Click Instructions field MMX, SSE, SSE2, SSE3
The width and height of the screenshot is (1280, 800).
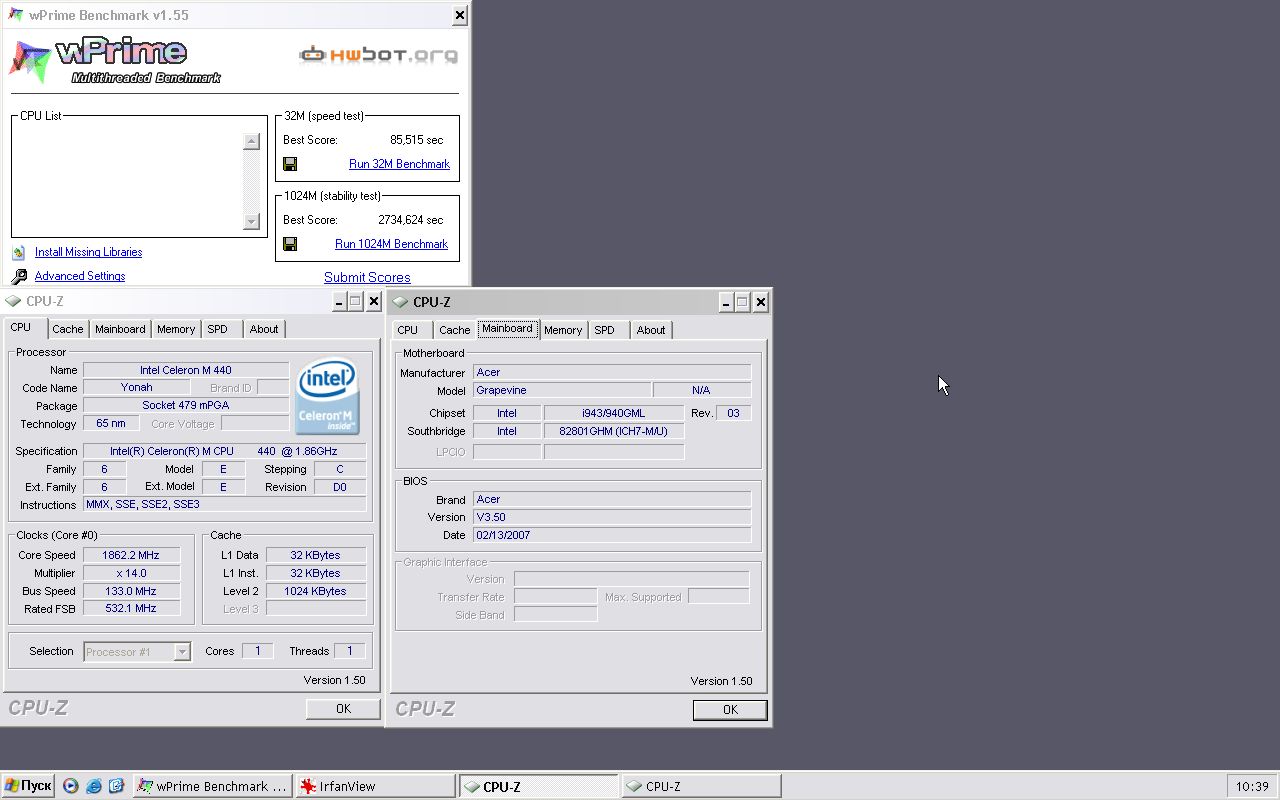225,505
